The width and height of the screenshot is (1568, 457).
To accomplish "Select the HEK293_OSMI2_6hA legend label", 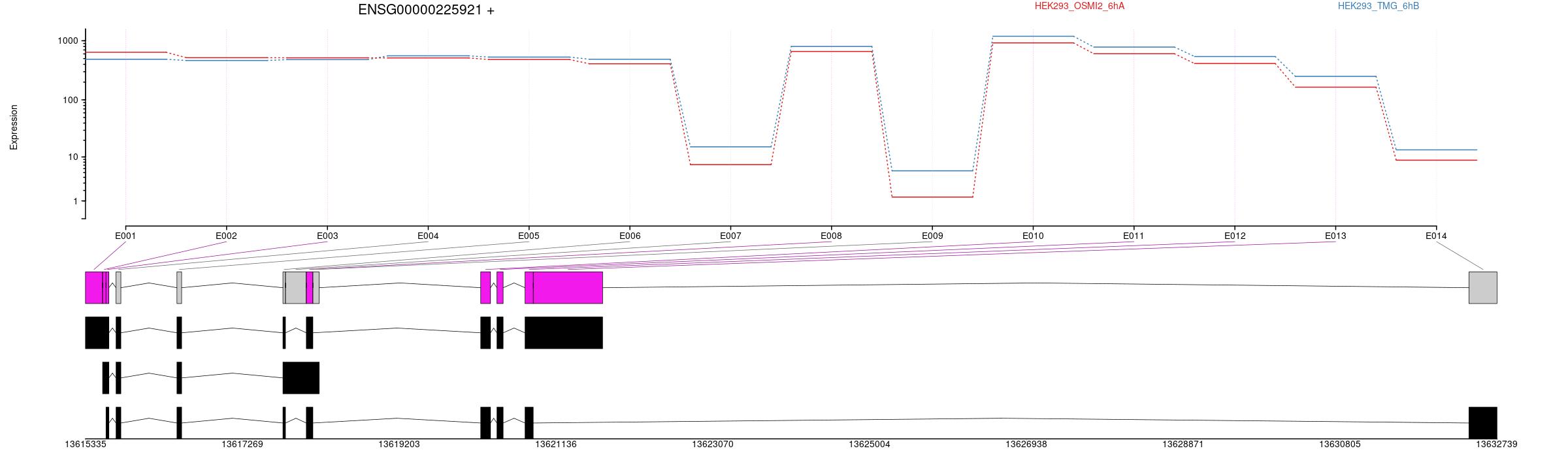I will point(1079,6).
